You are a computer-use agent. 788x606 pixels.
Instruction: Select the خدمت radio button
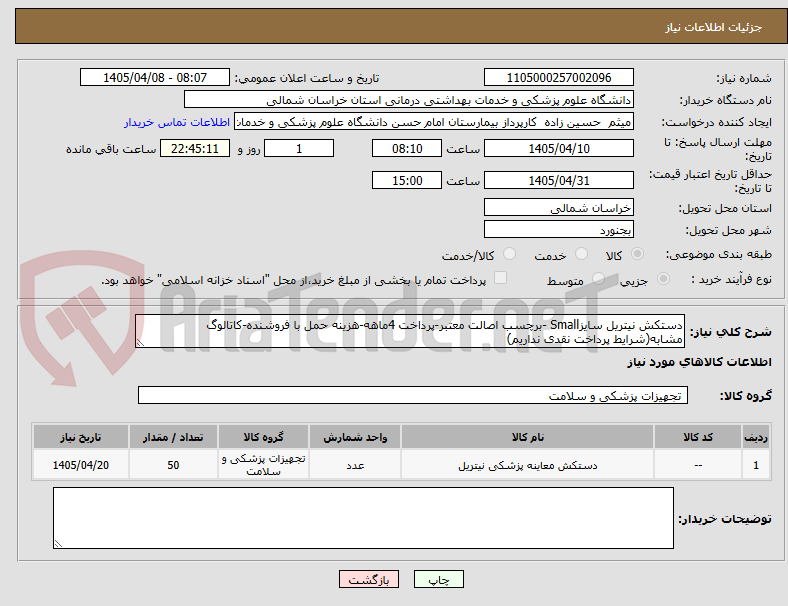point(581,254)
